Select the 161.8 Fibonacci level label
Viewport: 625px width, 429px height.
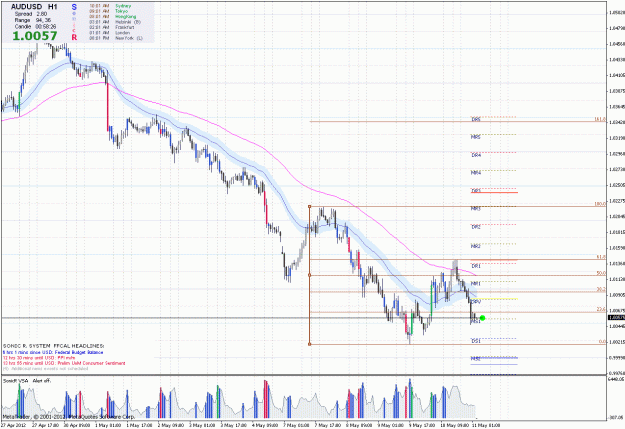coord(600,119)
